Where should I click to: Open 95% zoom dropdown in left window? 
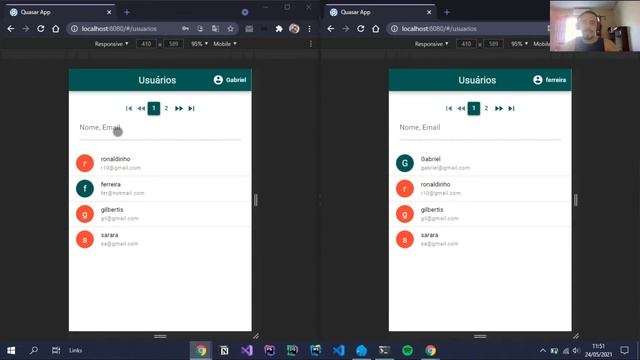(x=199, y=44)
